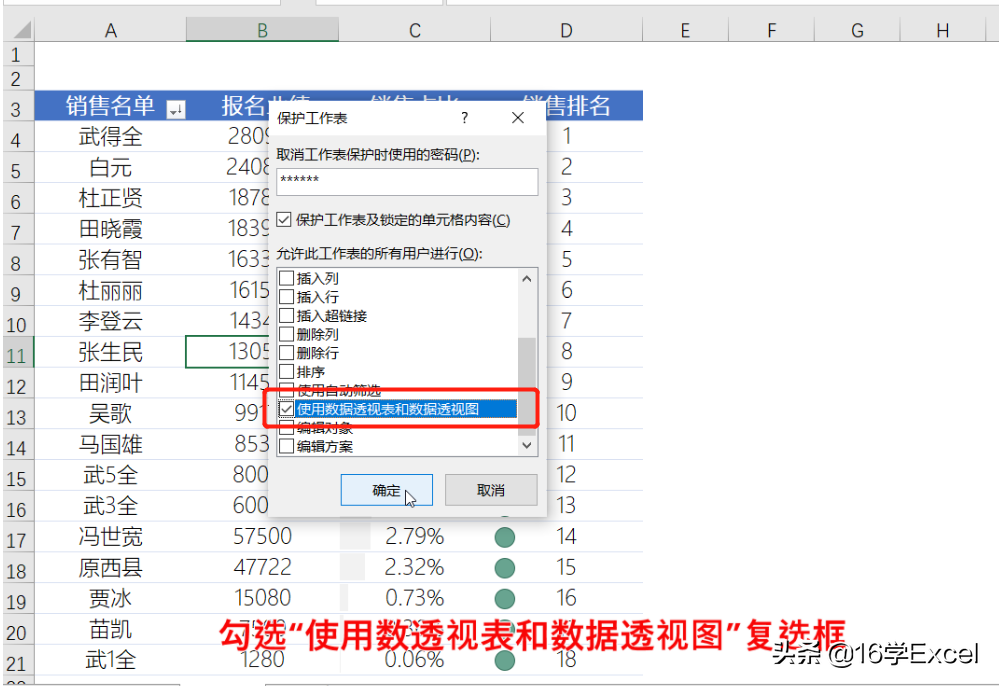This screenshot has height=686, width=999.
Task: Click the 确定 button in the dialog
Action: (386, 490)
